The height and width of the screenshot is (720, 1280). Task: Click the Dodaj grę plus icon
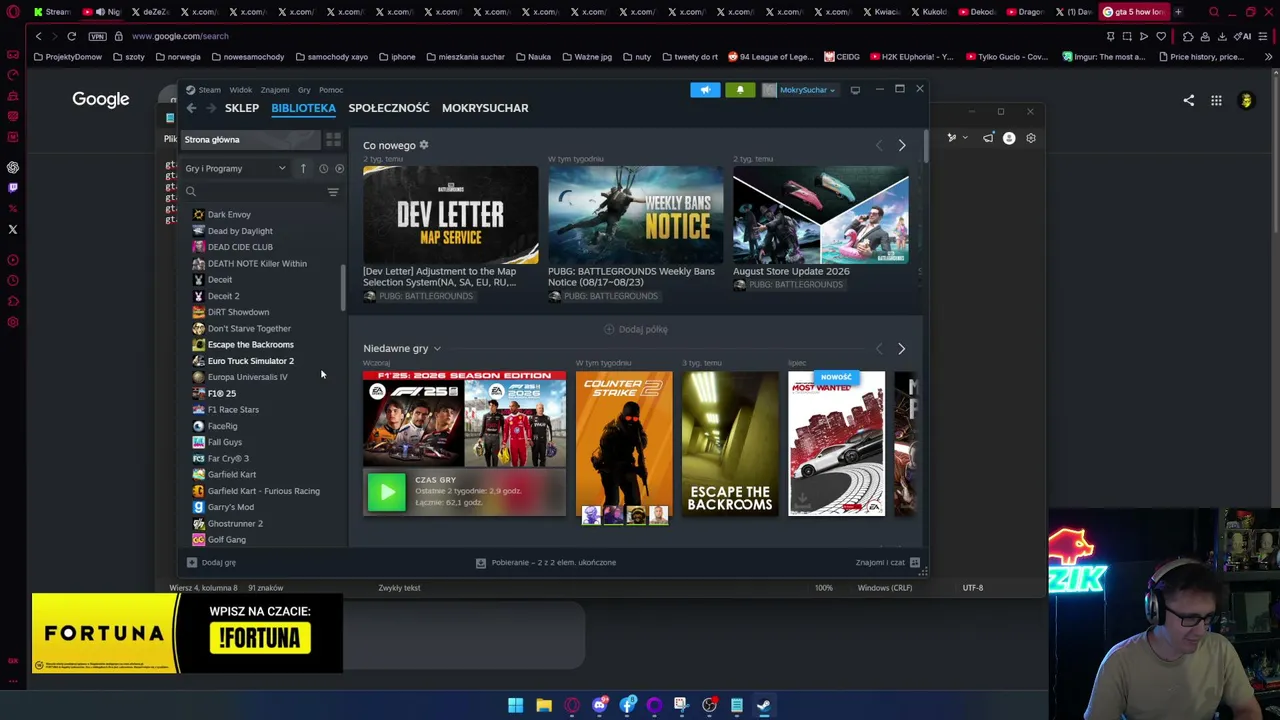(192, 563)
